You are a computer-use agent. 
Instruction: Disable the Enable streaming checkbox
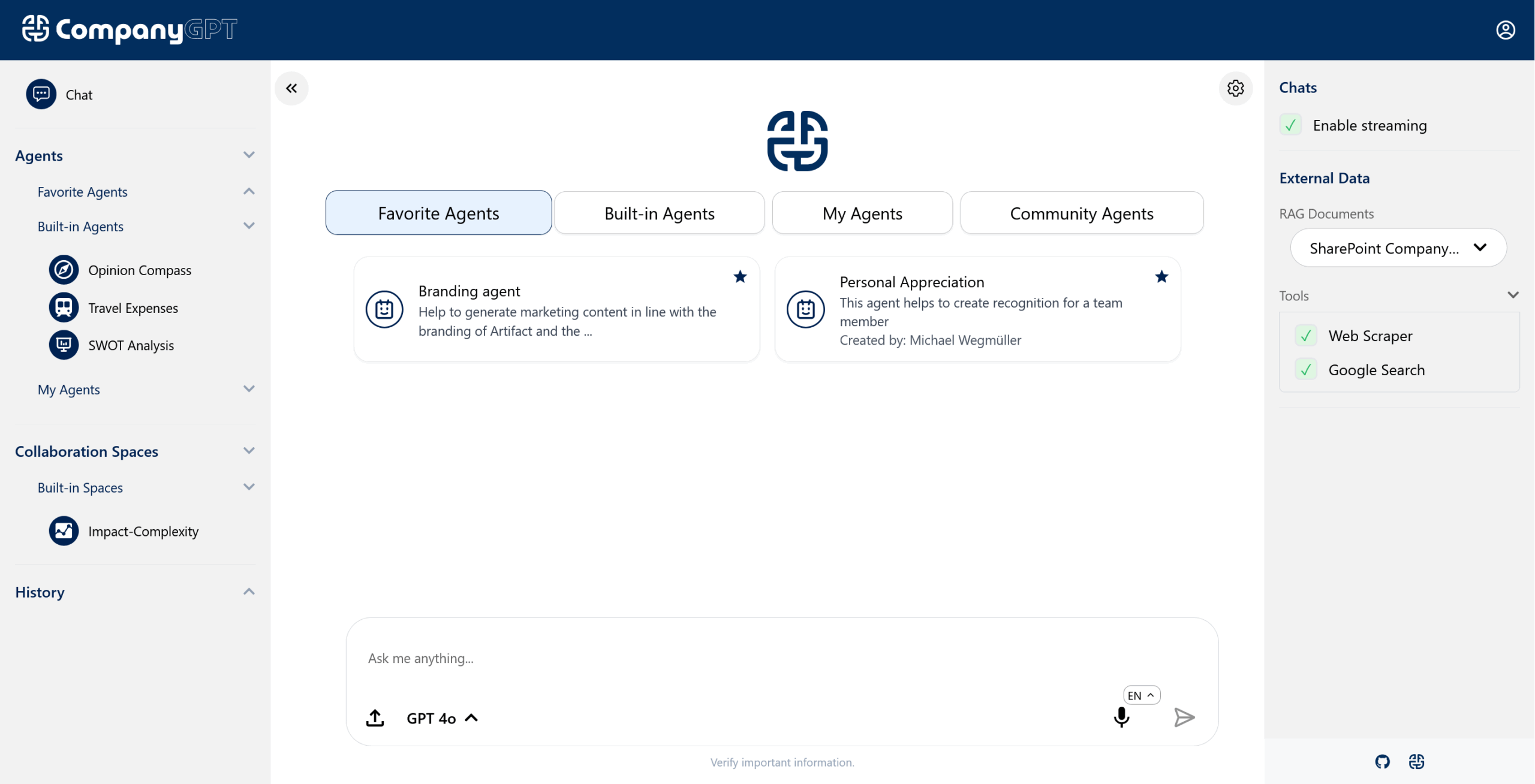(1290, 125)
